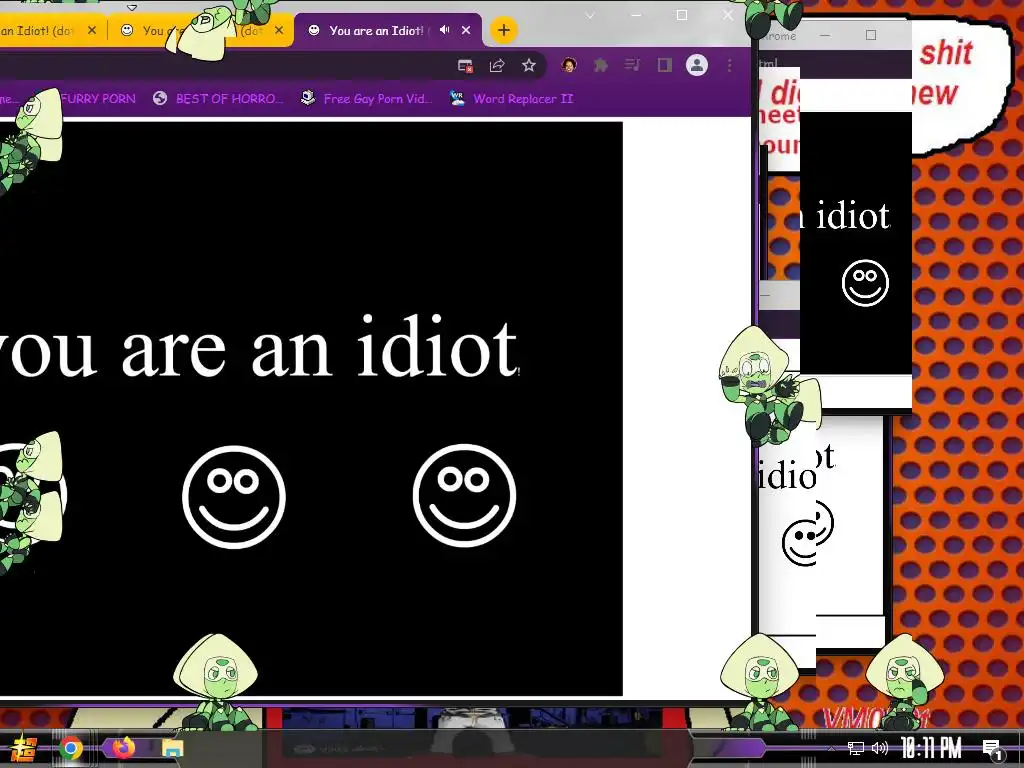Minimize the background Chrome window on the right
The image size is (1024, 768).
click(x=825, y=35)
